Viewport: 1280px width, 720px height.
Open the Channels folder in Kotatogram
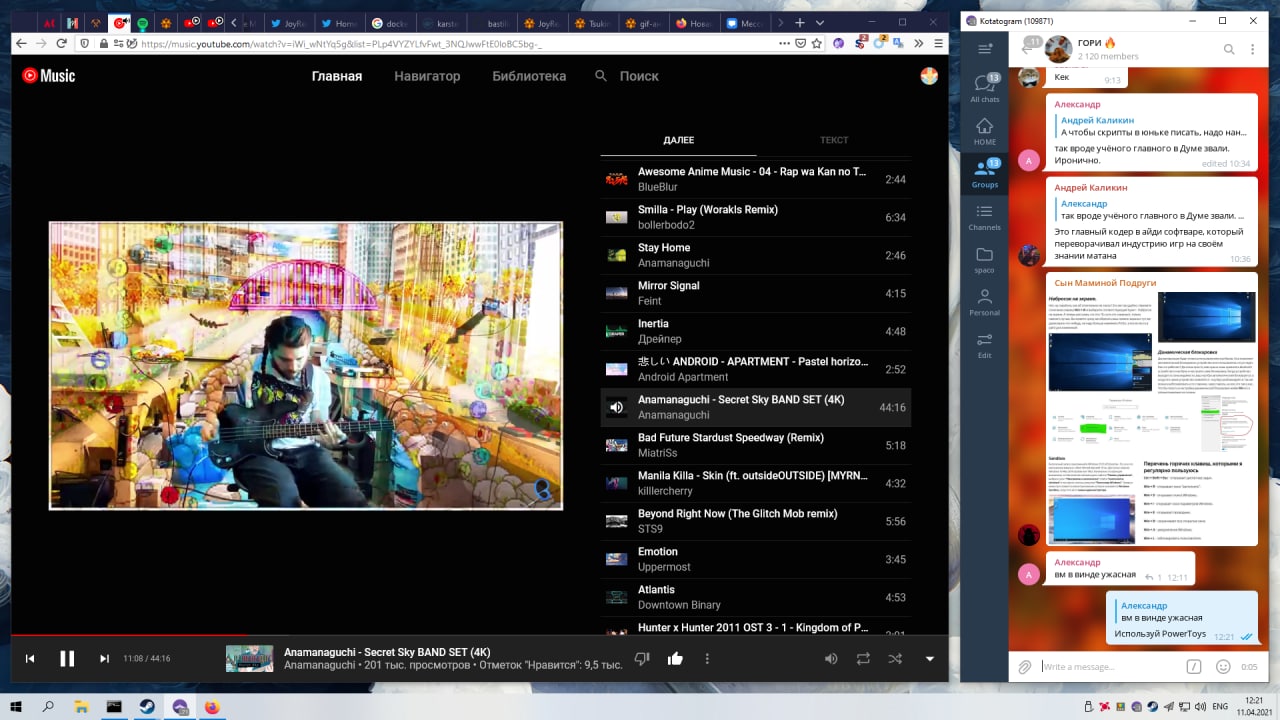coord(985,217)
